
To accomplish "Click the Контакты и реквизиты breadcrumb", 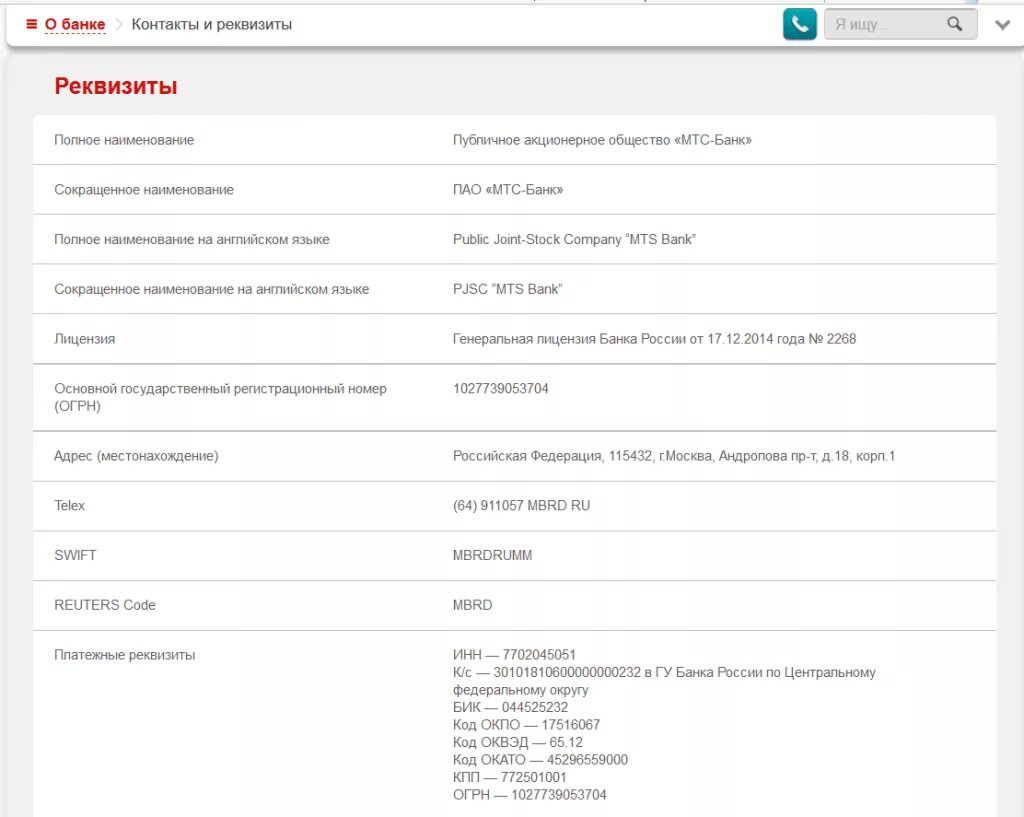I will pyautogui.click(x=212, y=25).
